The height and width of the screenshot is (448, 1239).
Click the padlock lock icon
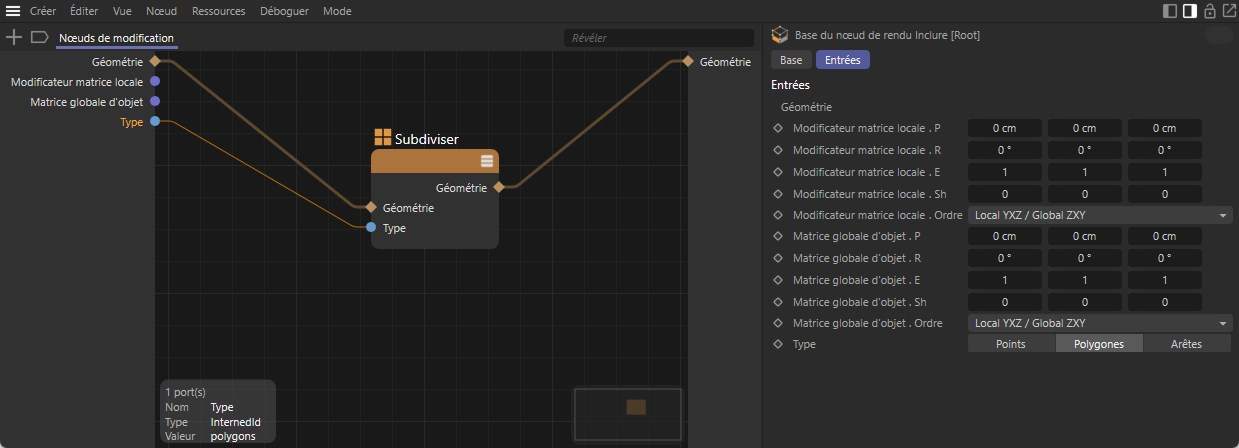[x=1209, y=11]
